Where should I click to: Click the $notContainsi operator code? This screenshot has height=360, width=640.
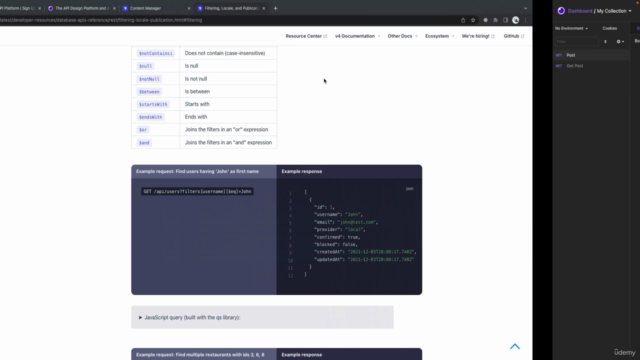tap(156, 53)
